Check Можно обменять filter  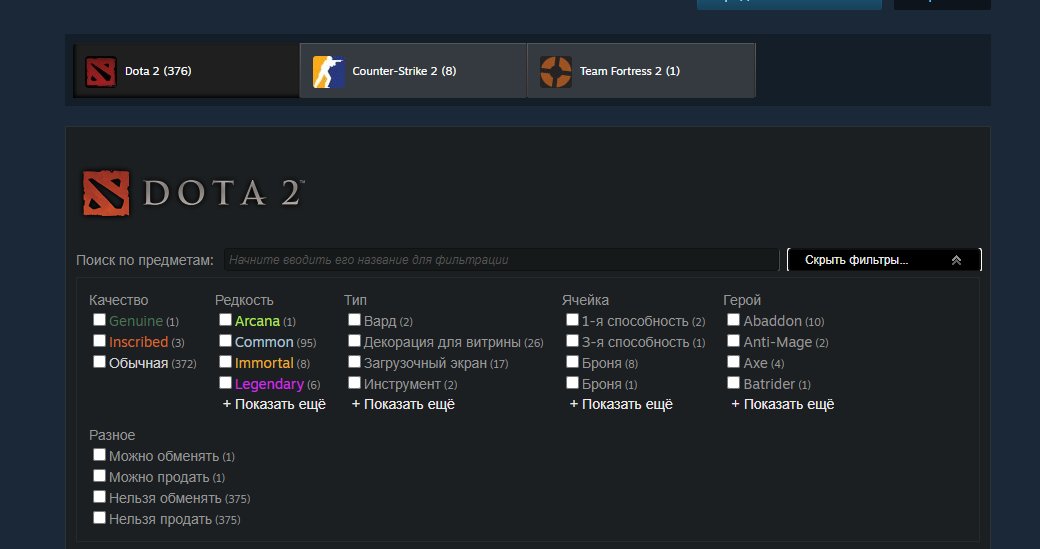[99, 455]
